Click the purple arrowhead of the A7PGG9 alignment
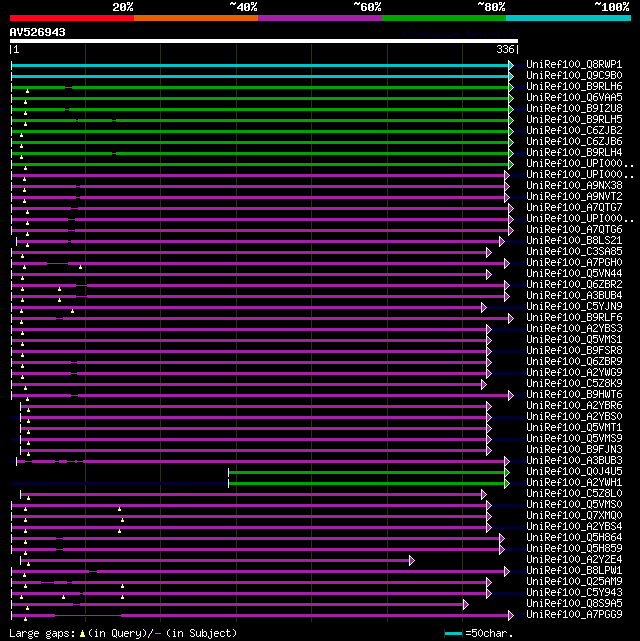This screenshot has width=640, height=641. (x=511, y=615)
